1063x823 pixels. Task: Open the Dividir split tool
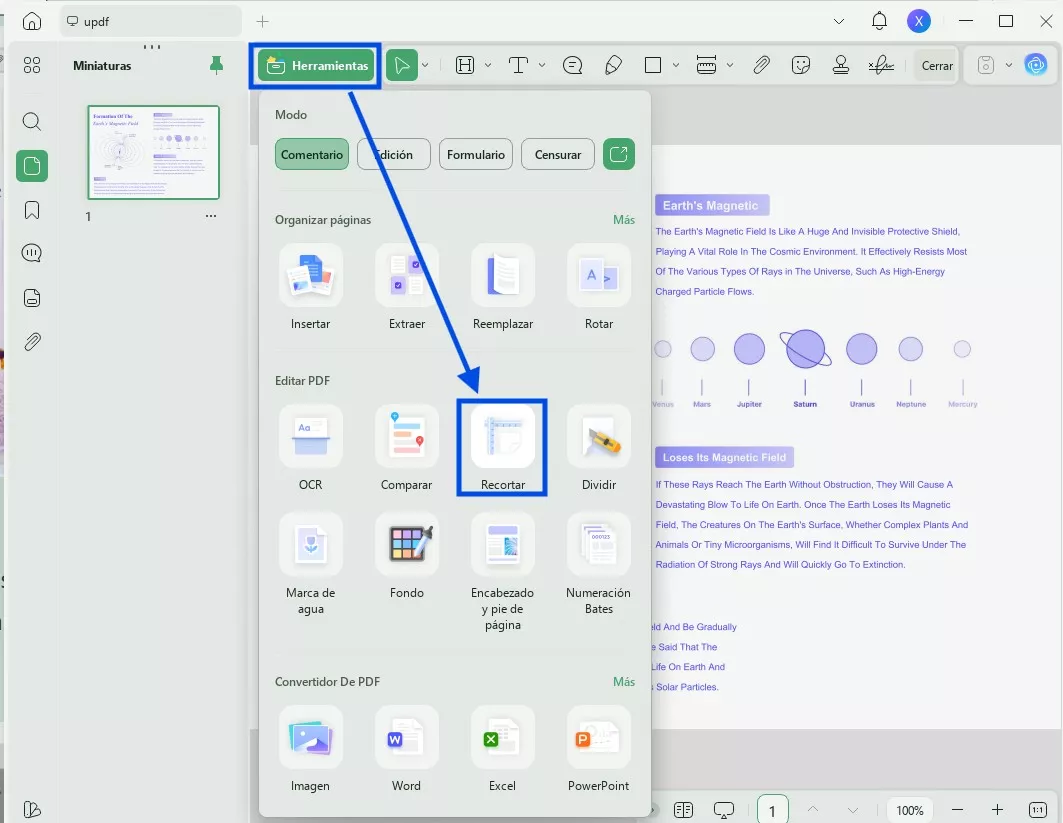point(599,436)
